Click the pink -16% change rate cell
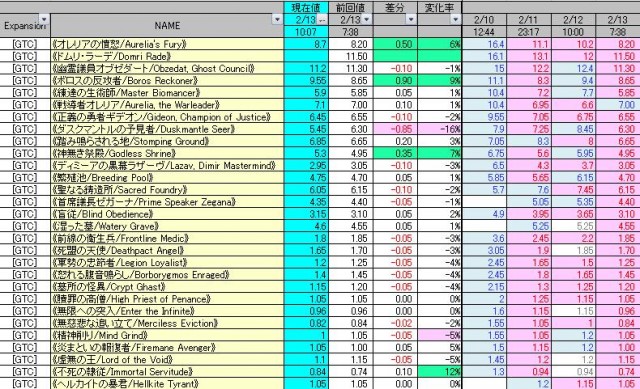The height and width of the screenshot is (389, 640). 439,129
